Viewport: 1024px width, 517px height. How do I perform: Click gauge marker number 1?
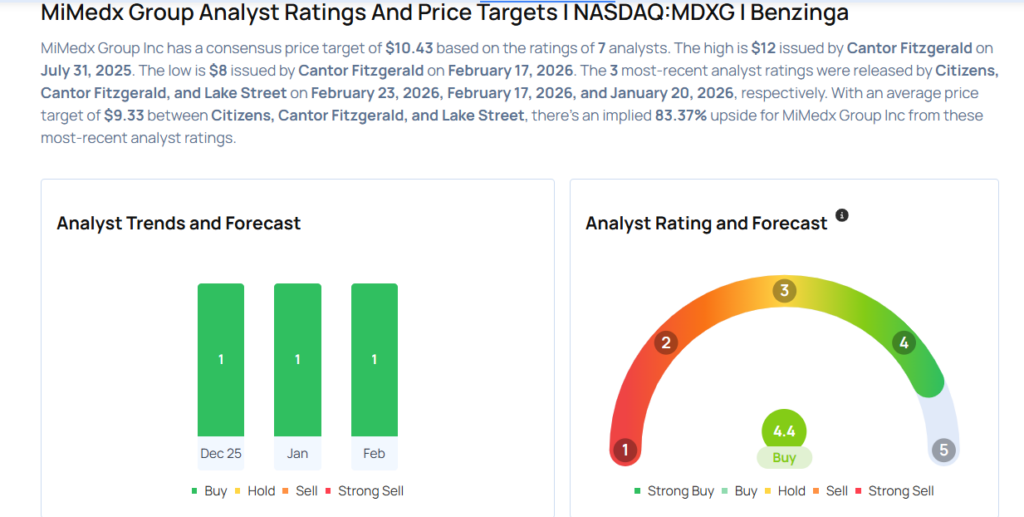click(625, 450)
